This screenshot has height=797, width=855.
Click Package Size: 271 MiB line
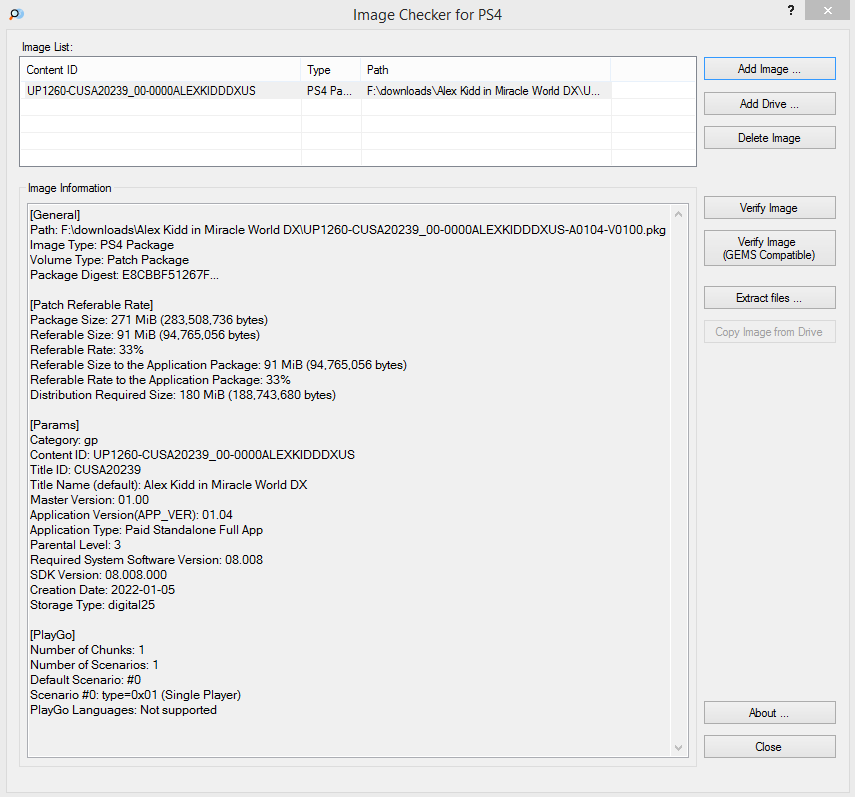coord(149,320)
